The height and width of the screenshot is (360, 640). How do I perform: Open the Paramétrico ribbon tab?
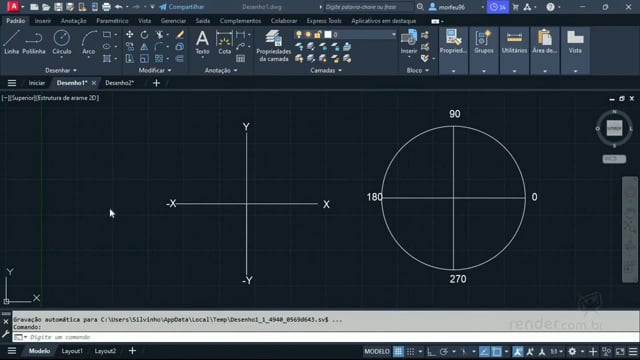click(112, 21)
